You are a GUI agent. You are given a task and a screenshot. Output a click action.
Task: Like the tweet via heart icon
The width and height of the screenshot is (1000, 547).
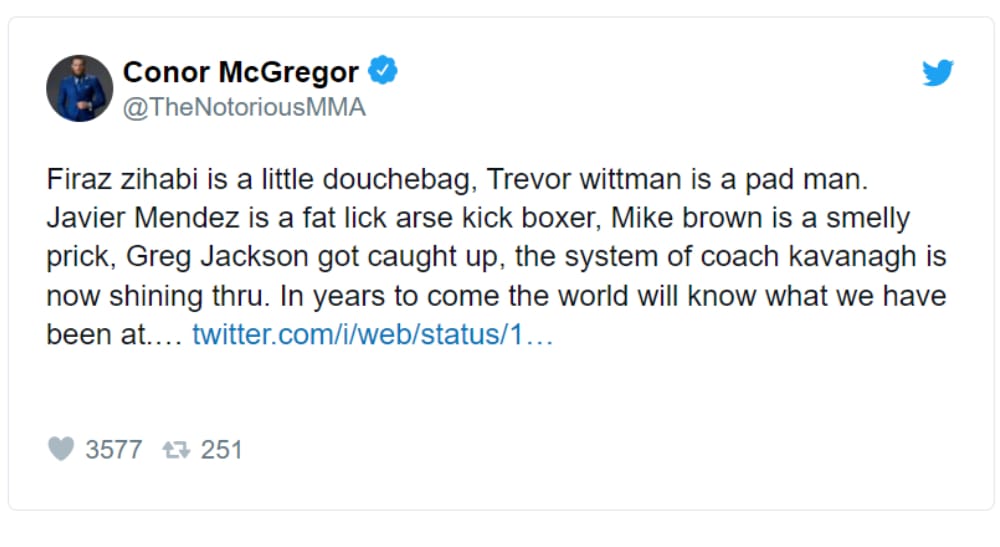coord(61,449)
